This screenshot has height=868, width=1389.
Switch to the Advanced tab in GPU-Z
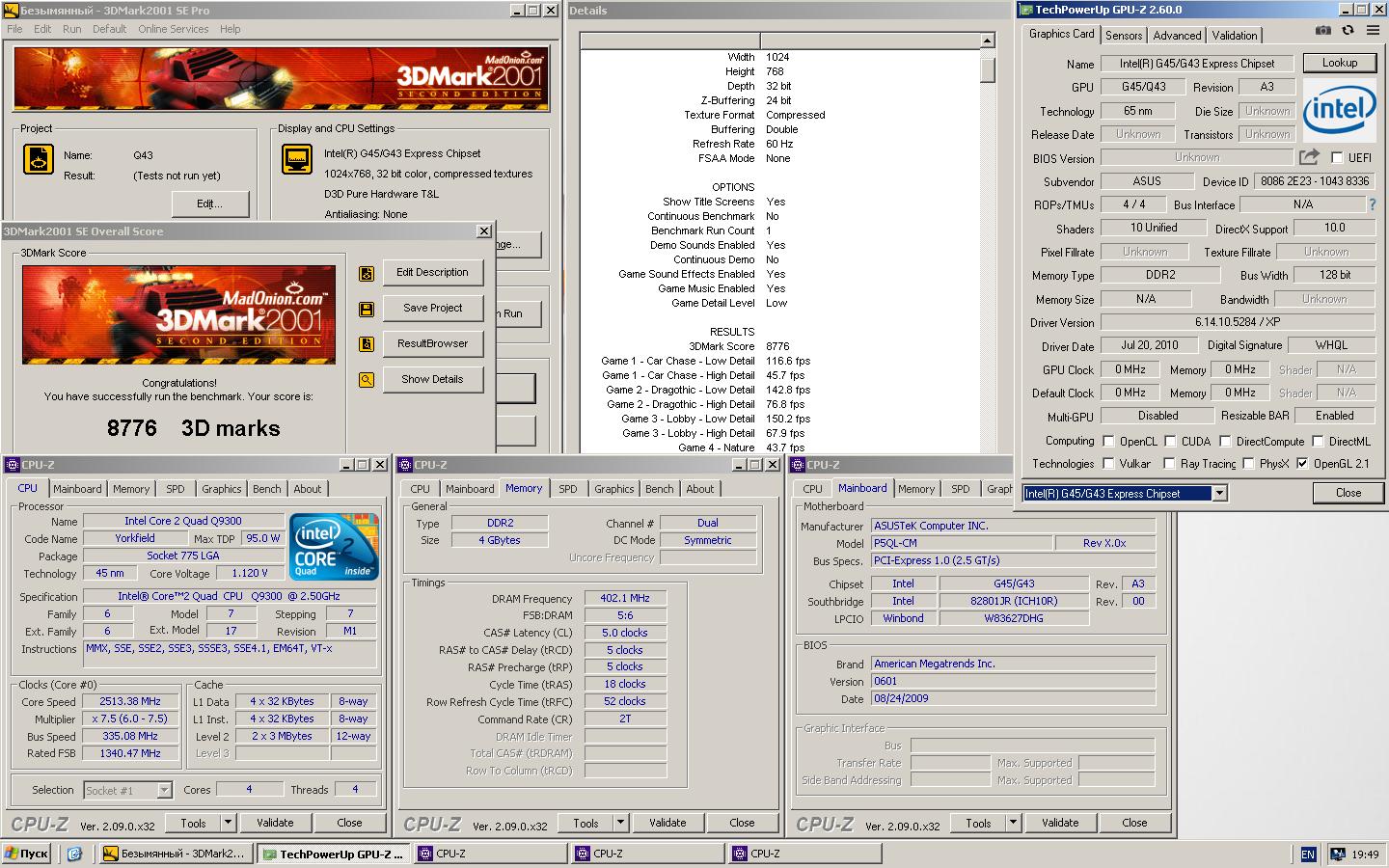tap(1177, 36)
